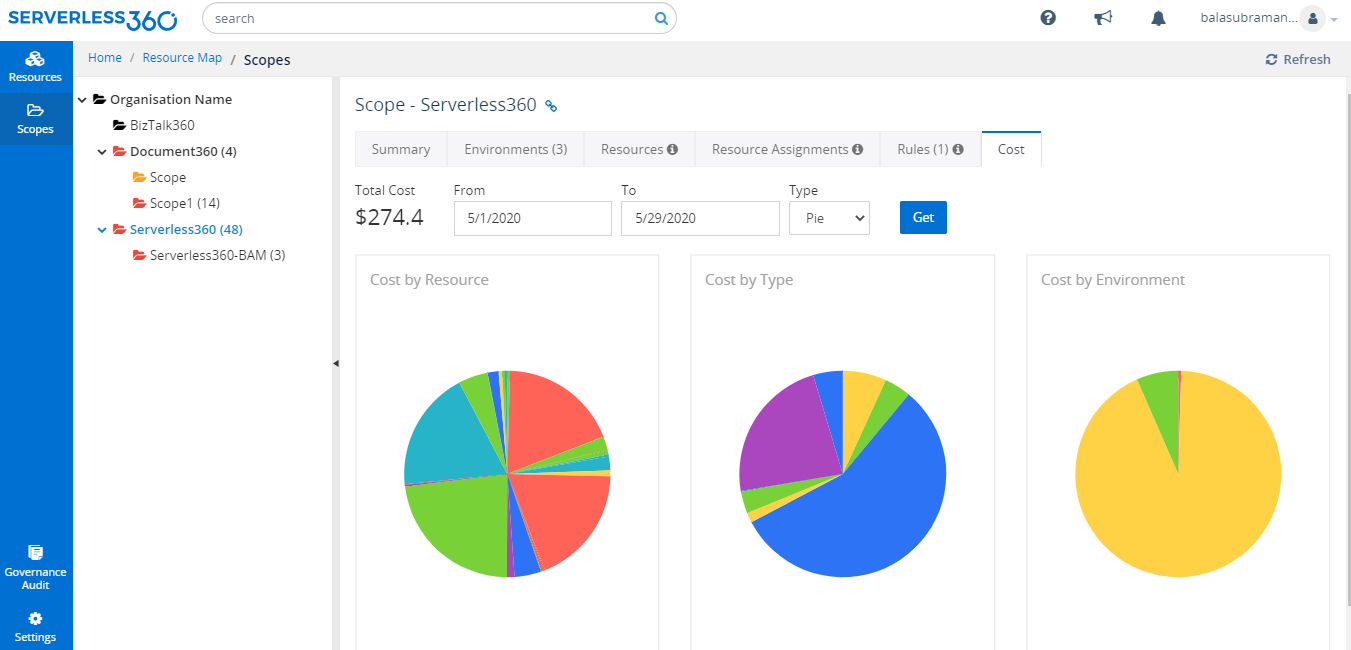
Task: Switch to the Environments (3) tab
Action: [x=515, y=149]
